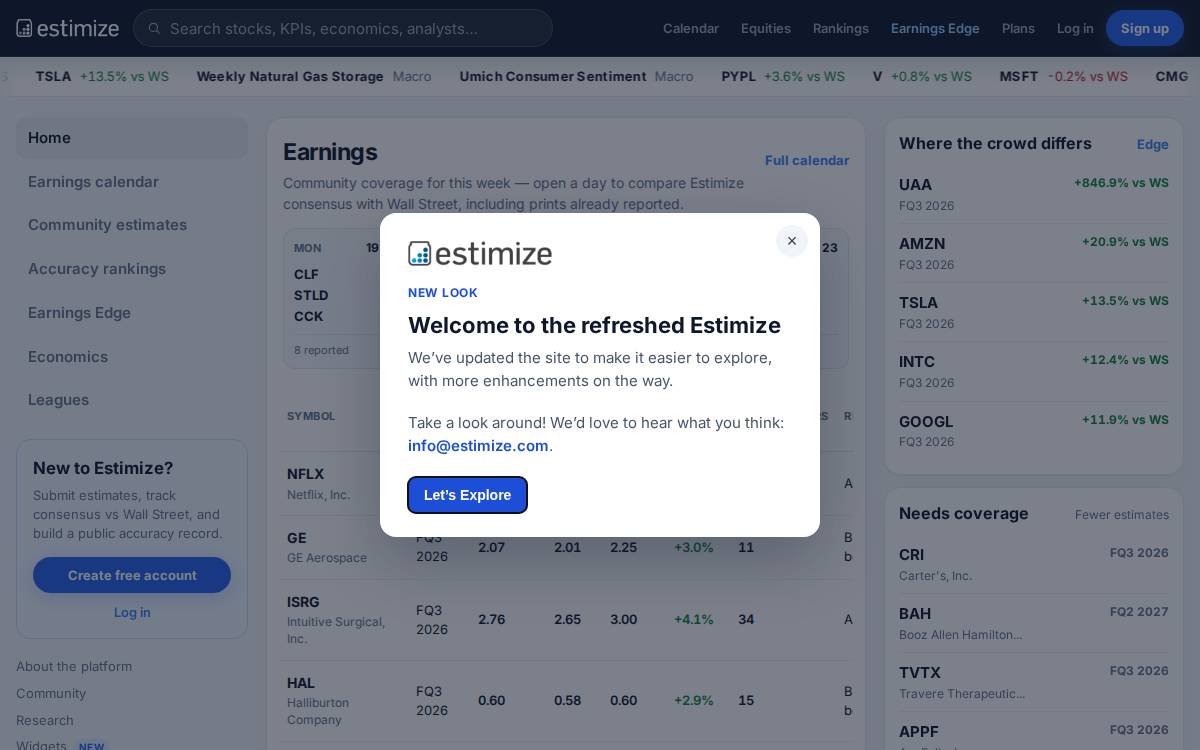Open the GE Aerospace row
1200x750 pixels.
pos(566,547)
